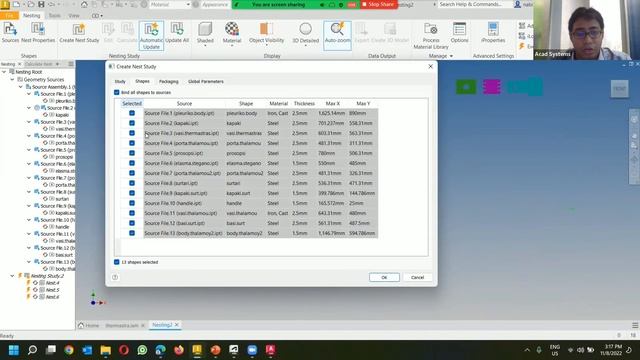This screenshot has width=640, height=360.
Task: Open Nesting ribbon tab
Action: [x=31, y=16]
